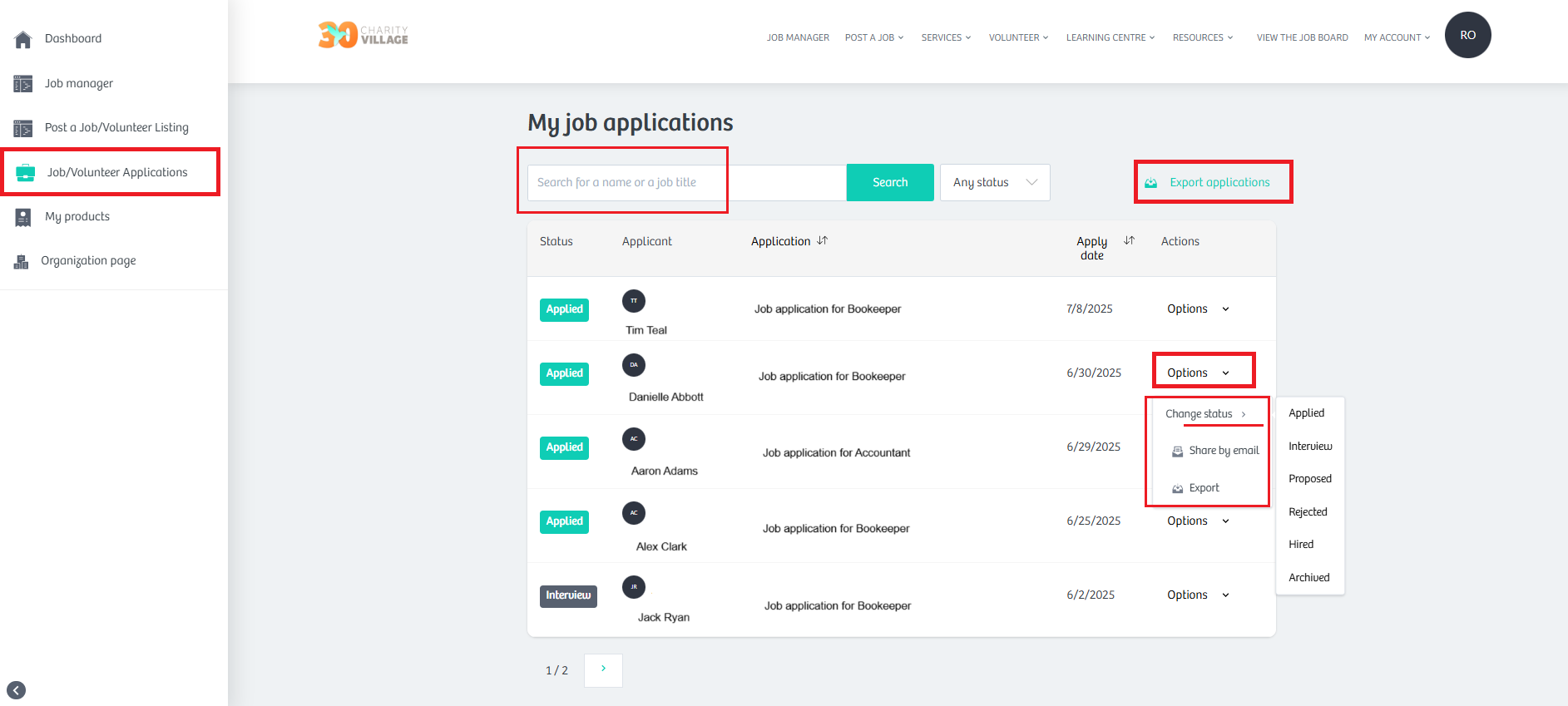Image resolution: width=1568 pixels, height=706 pixels.
Task: Open Job application for Accountant
Action: pyautogui.click(x=836, y=452)
